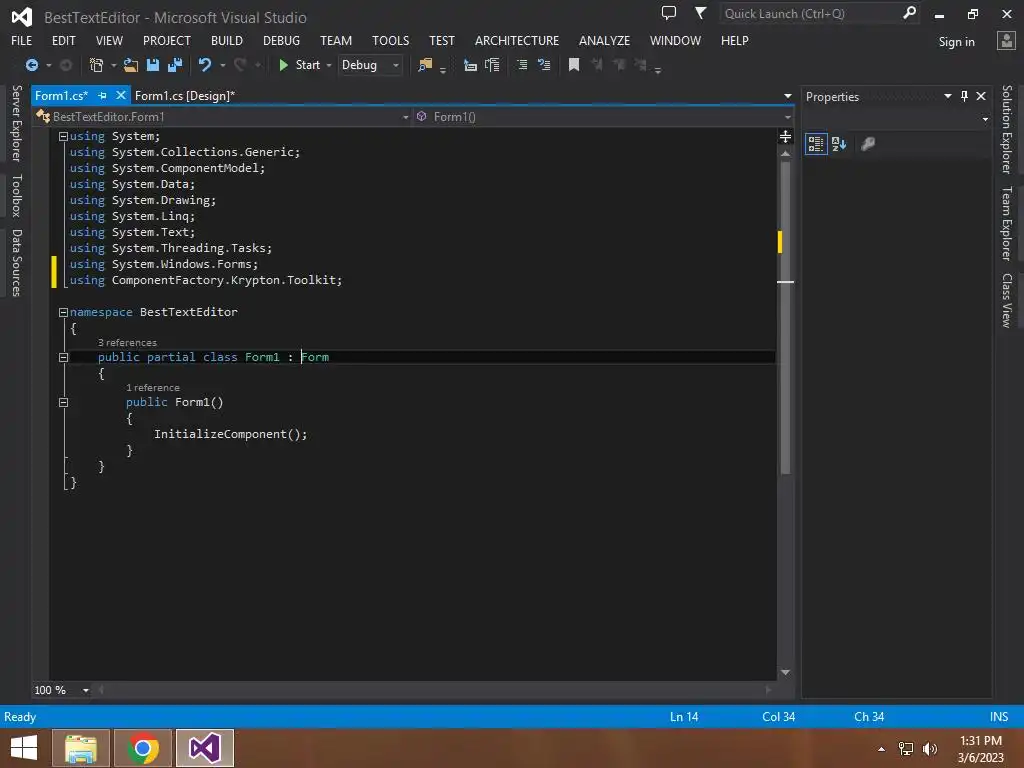The height and width of the screenshot is (768, 1024).
Task: Undo the last edit with the Undo icon
Action: 205,65
